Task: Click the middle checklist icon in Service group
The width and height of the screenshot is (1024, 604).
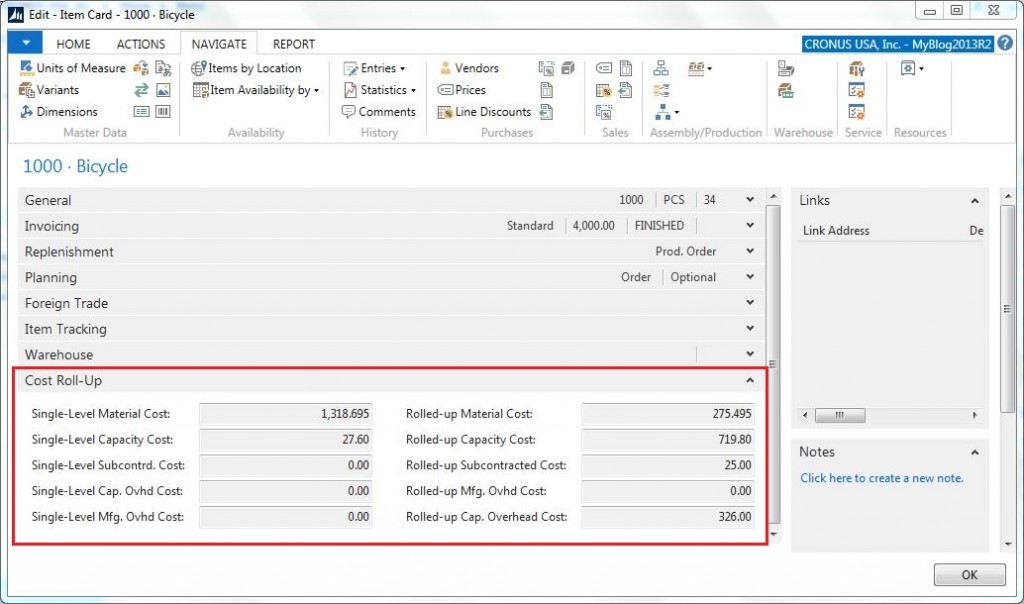Action: coord(857,90)
